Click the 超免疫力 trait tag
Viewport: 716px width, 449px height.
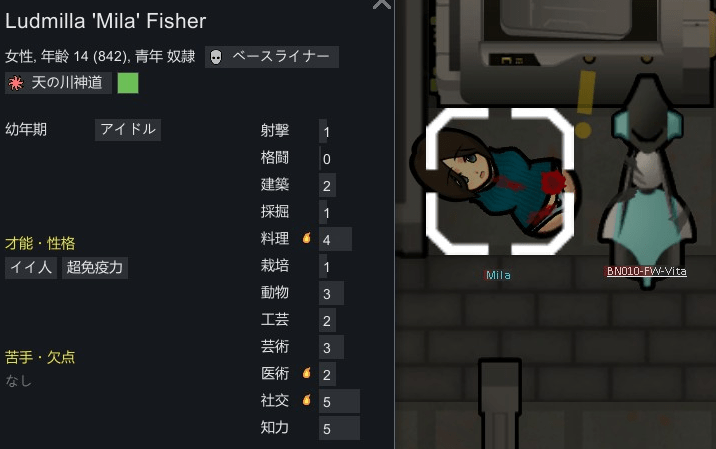point(95,267)
